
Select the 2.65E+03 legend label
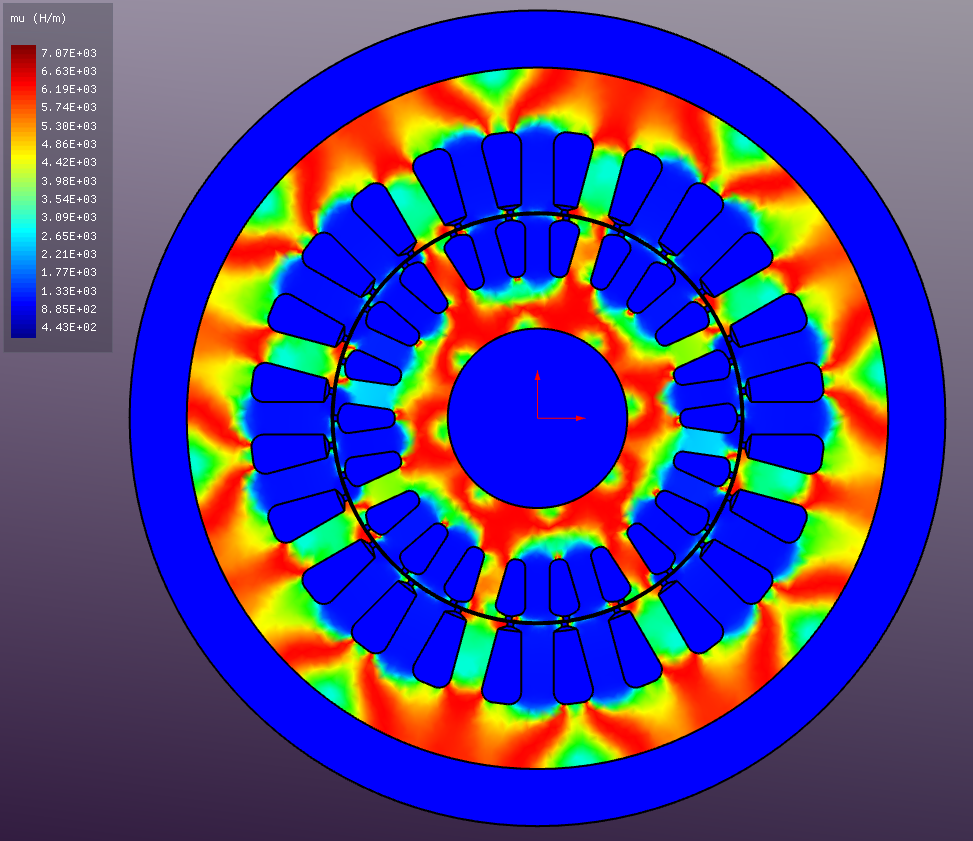pyautogui.click(x=69, y=236)
